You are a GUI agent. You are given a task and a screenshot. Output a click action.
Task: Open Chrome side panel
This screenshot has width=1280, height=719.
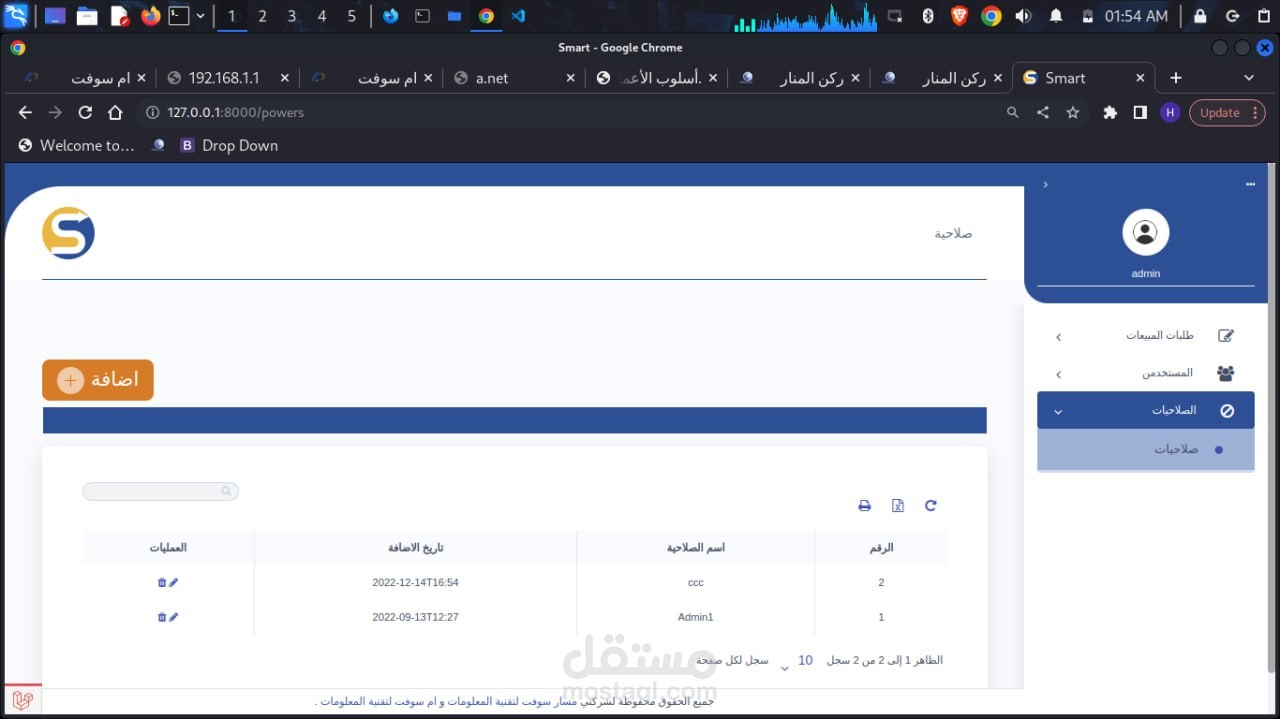tap(1140, 113)
